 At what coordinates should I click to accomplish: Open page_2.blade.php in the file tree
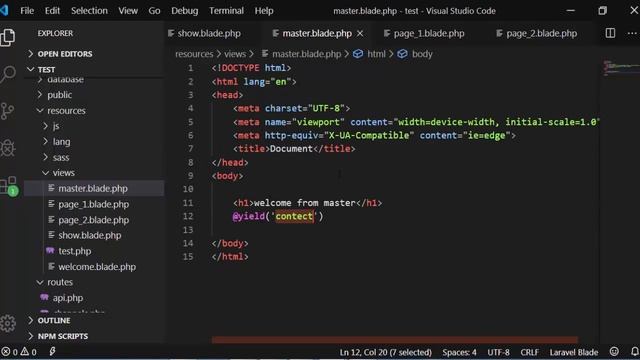[93, 220]
